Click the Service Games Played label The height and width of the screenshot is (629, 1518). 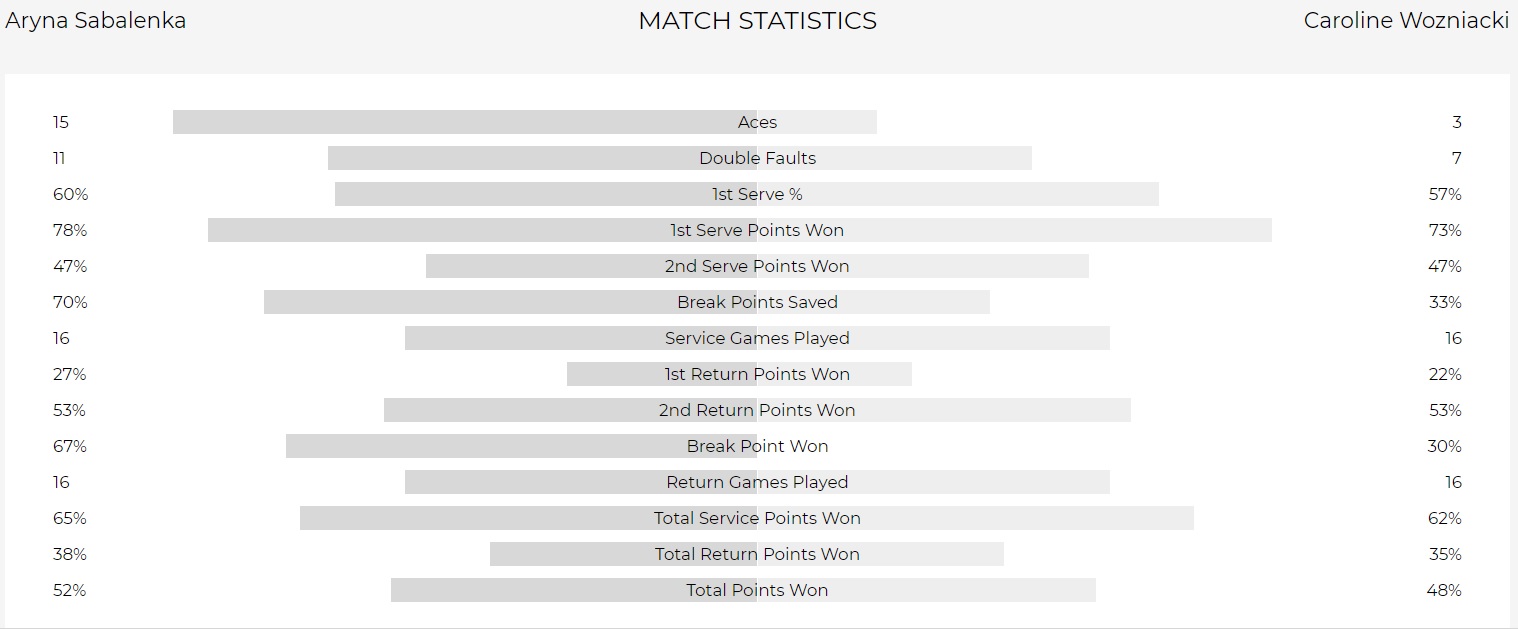pyautogui.click(x=757, y=338)
